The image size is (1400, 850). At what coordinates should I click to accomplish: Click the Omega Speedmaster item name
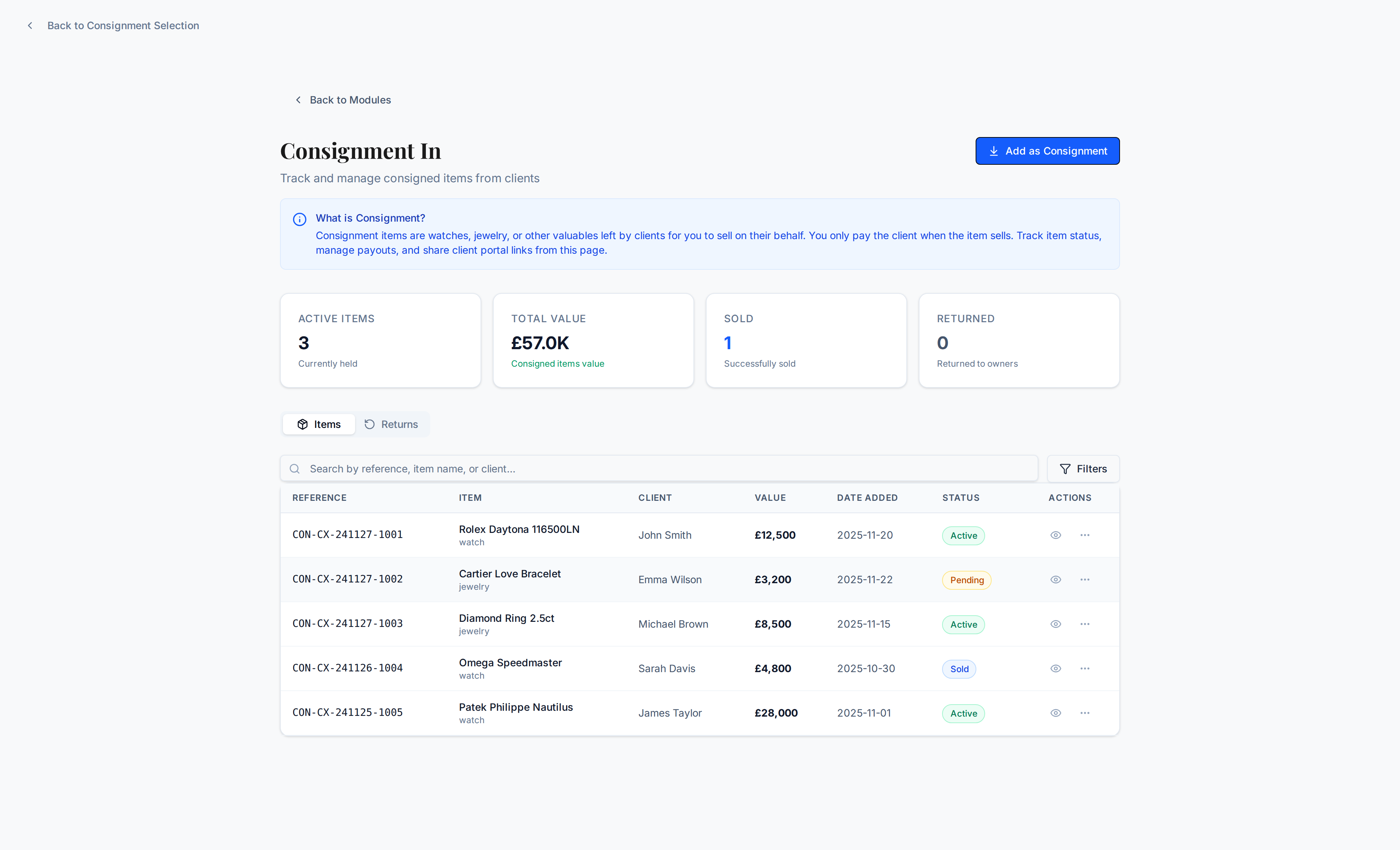(x=510, y=663)
